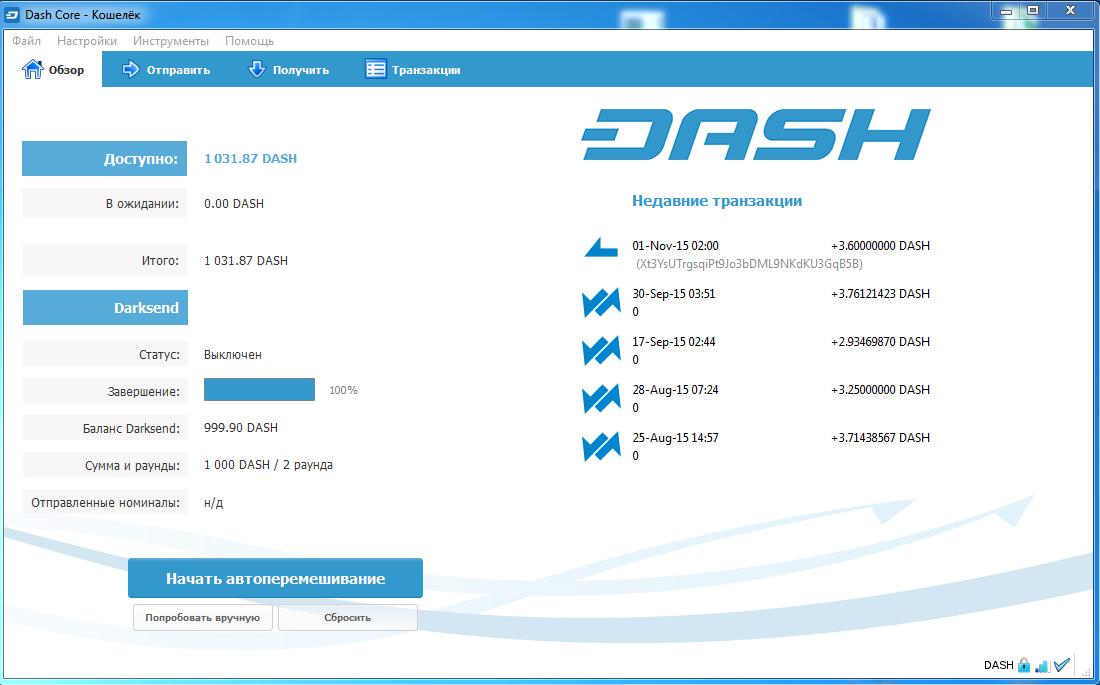Click the wallet lock icon in status bar
Image resolution: width=1100 pixels, height=685 pixels.
point(1024,665)
